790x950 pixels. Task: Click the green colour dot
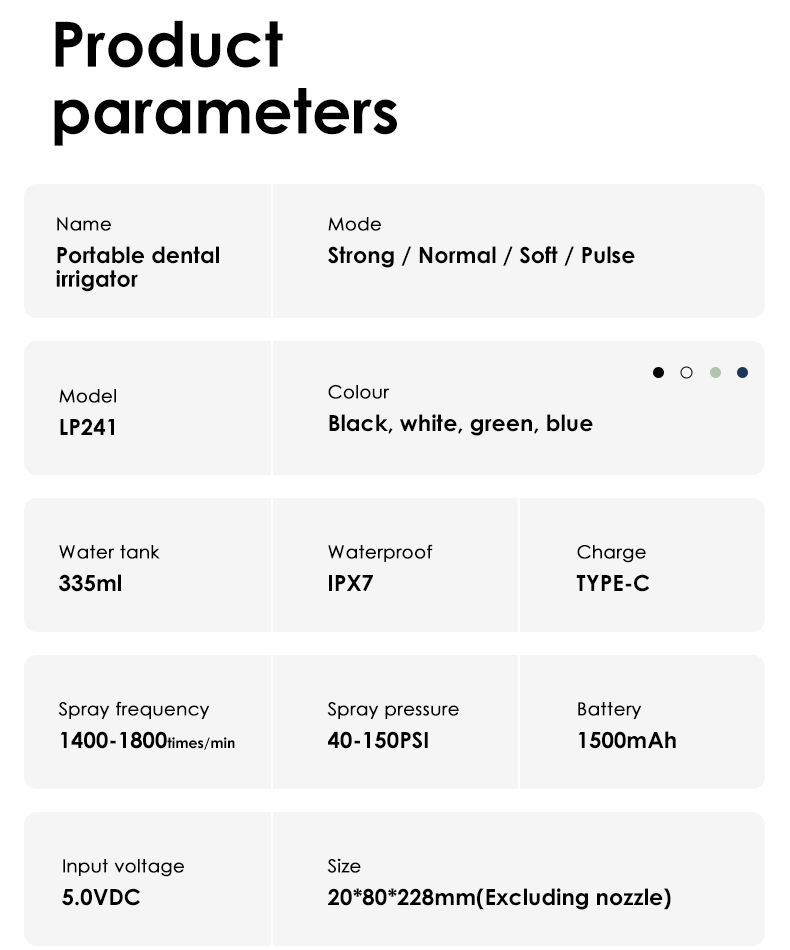pyautogui.click(x=715, y=372)
